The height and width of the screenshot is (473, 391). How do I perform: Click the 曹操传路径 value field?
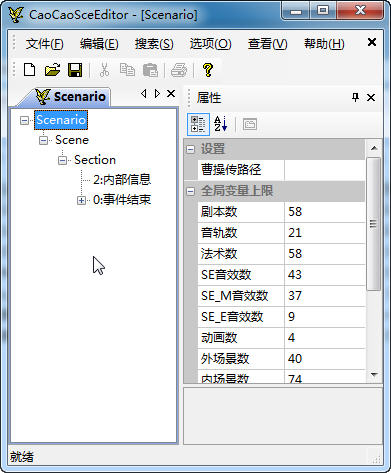pos(325,170)
